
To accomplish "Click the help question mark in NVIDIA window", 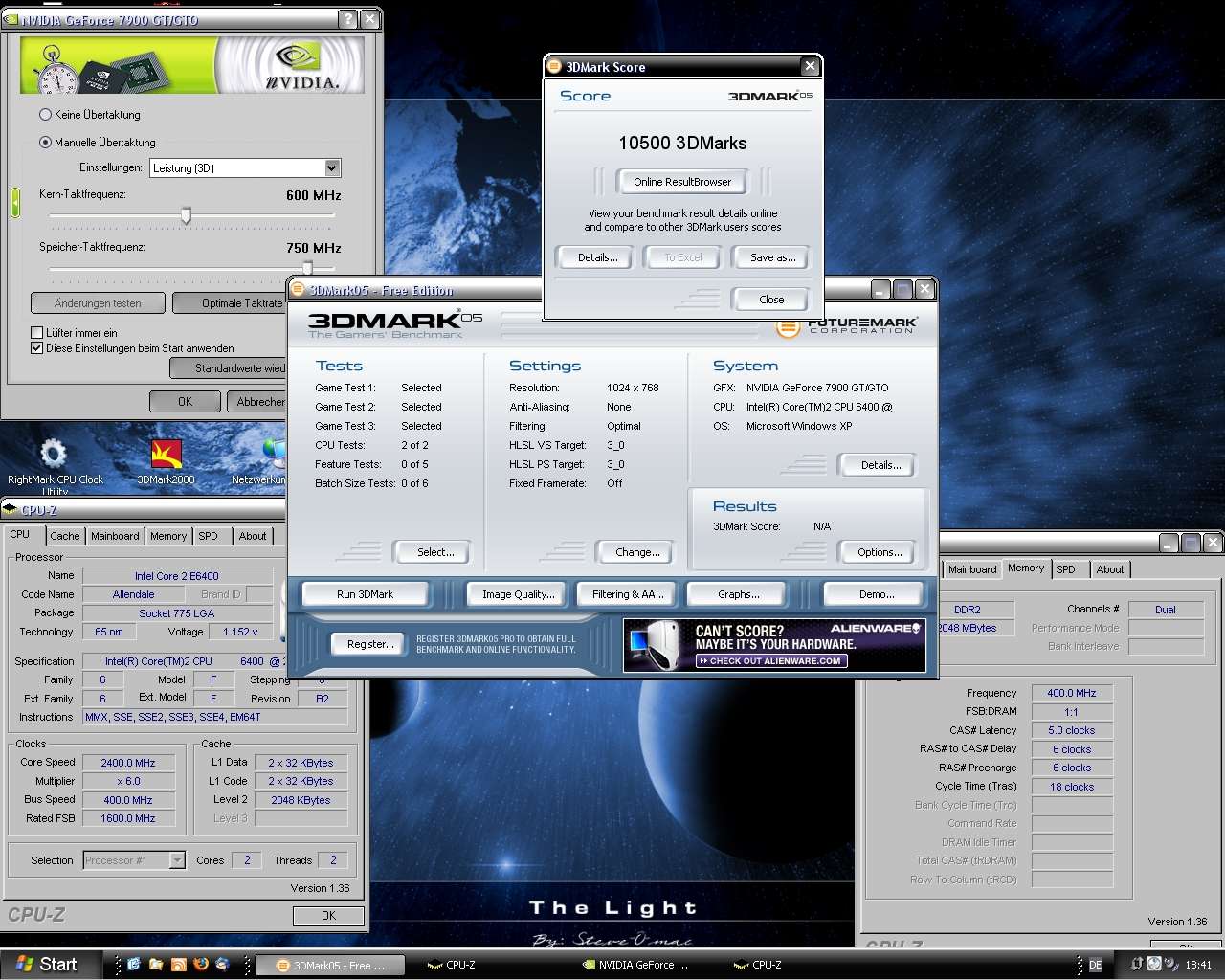I will click(x=348, y=19).
